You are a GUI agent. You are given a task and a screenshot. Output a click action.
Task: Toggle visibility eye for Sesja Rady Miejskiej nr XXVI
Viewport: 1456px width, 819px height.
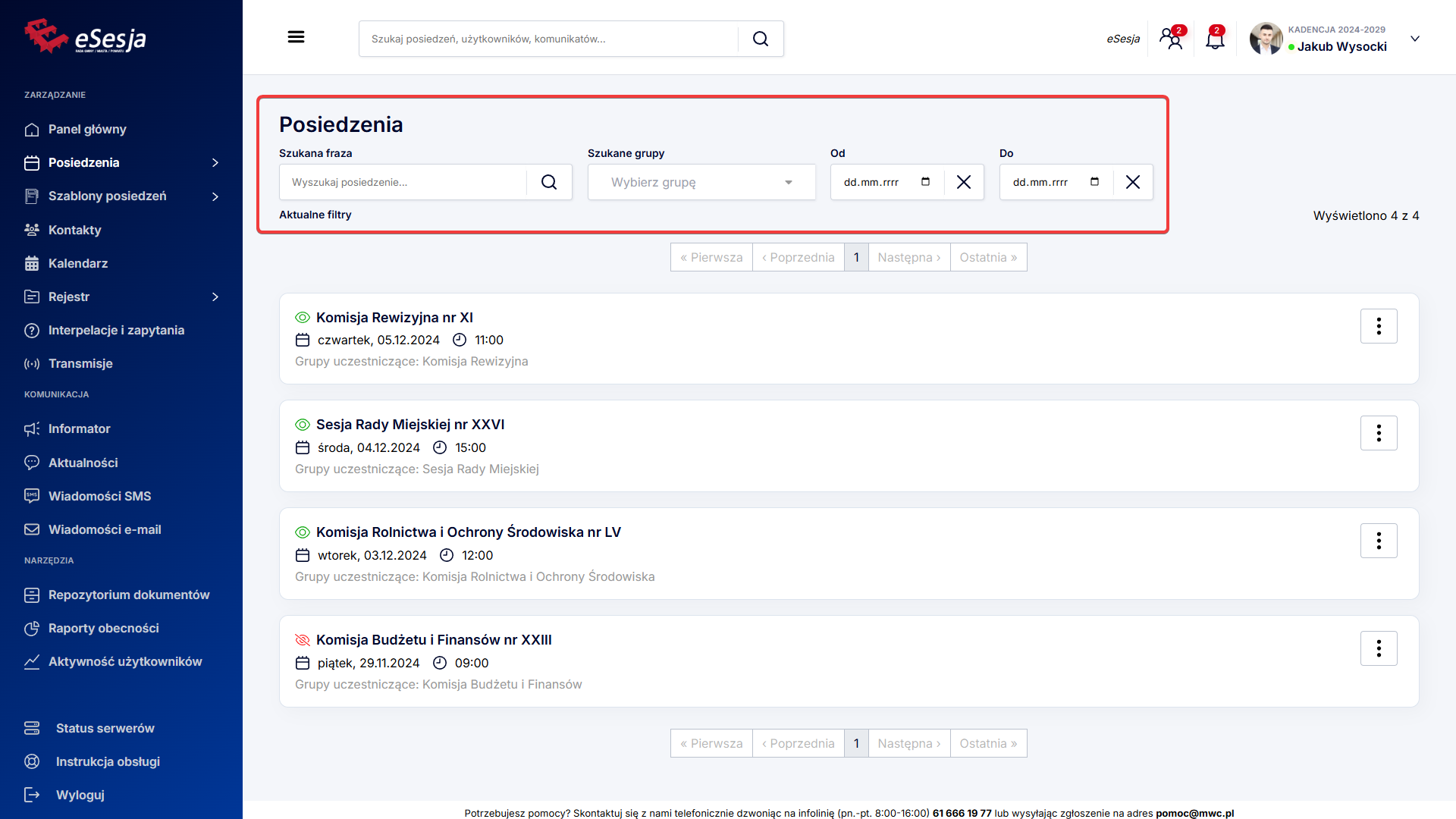303,425
